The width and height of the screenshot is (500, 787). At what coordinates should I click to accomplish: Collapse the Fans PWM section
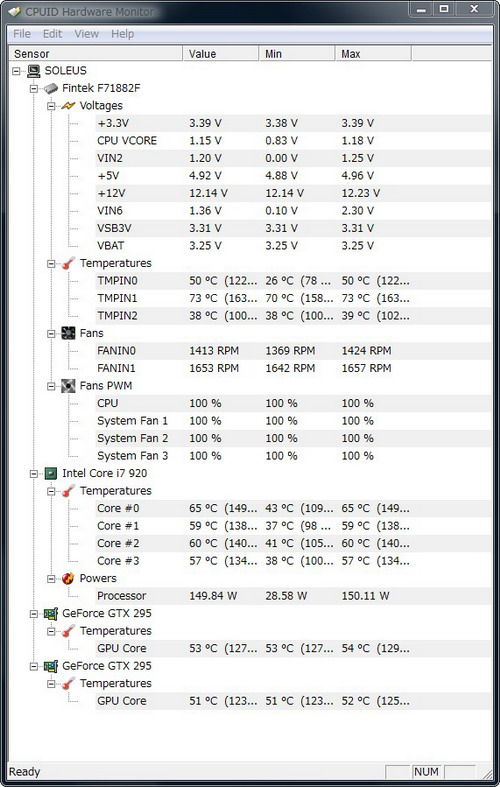tap(51, 386)
